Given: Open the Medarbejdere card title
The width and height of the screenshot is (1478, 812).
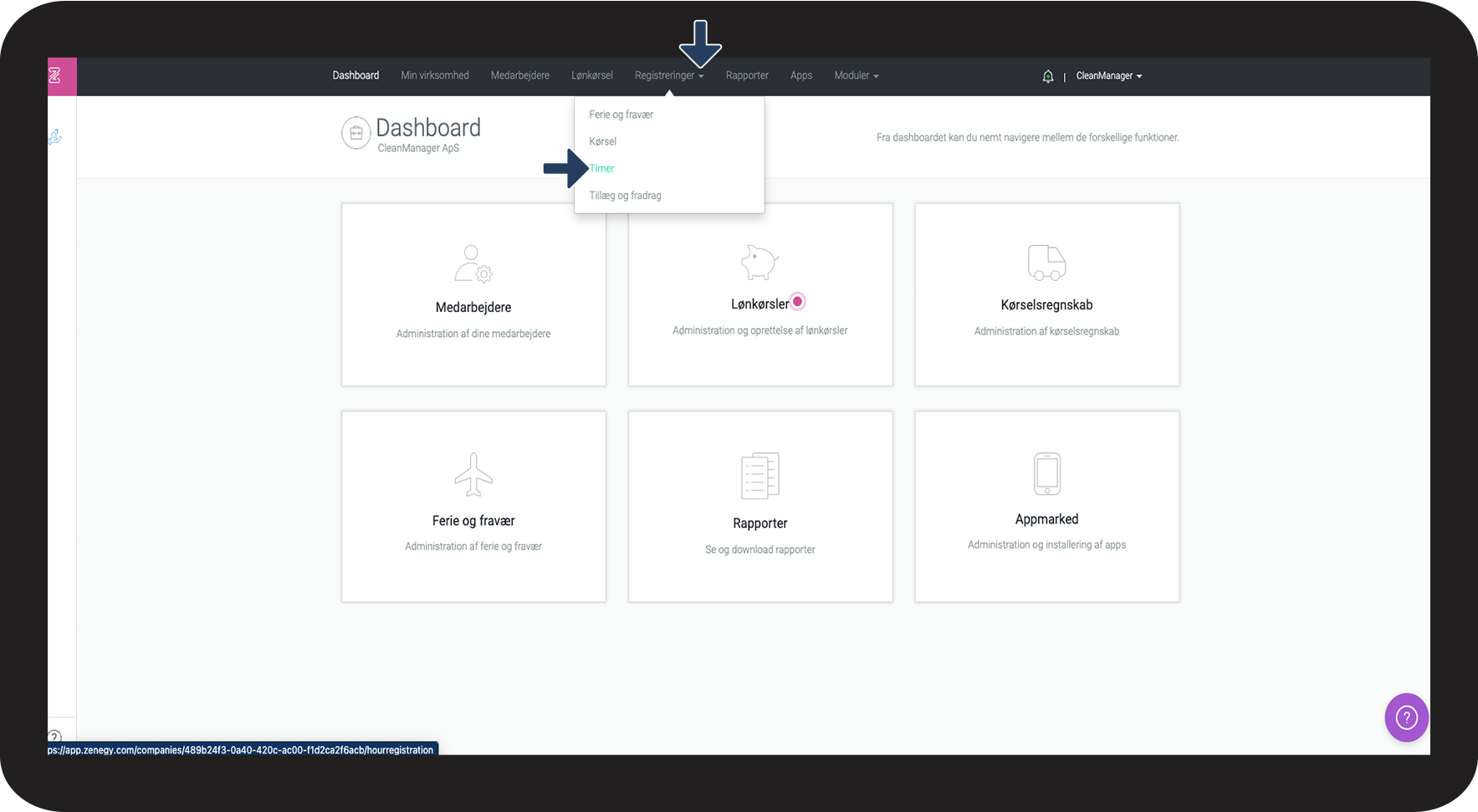Looking at the screenshot, I should coord(473,308).
